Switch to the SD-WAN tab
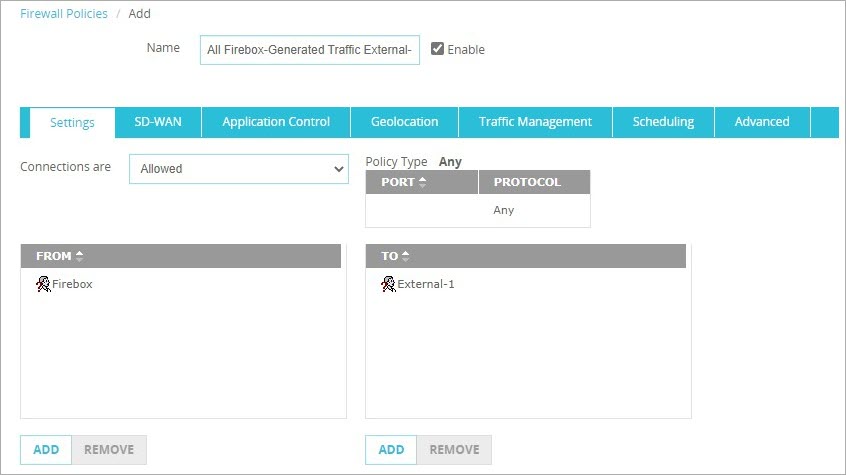The width and height of the screenshot is (846, 475). pyautogui.click(x=158, y=122)
